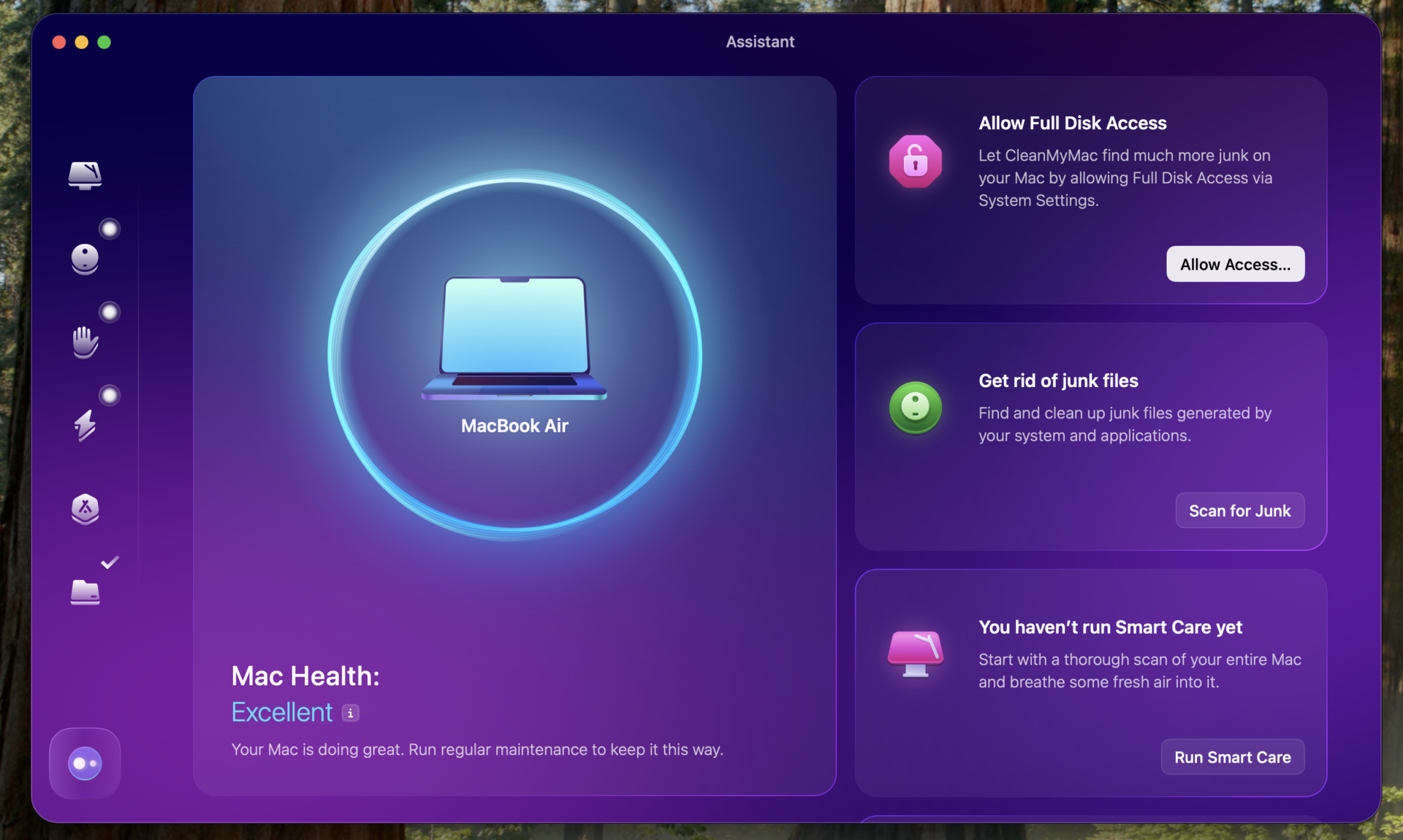Screen dimensions: 1403x840
Task: Open the Smart Care sidebar module
Action: click(85, 175)
